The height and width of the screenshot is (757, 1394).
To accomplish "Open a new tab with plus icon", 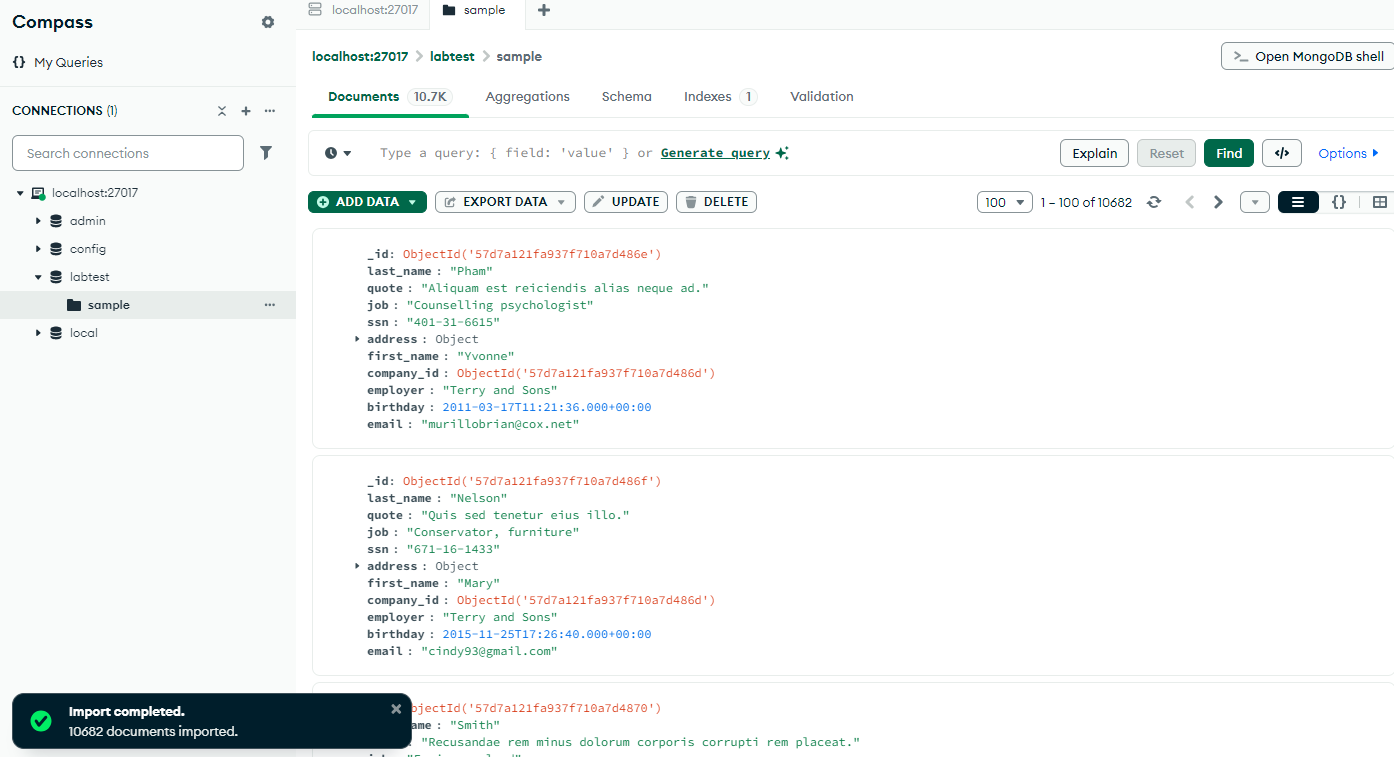I will 544,10.
